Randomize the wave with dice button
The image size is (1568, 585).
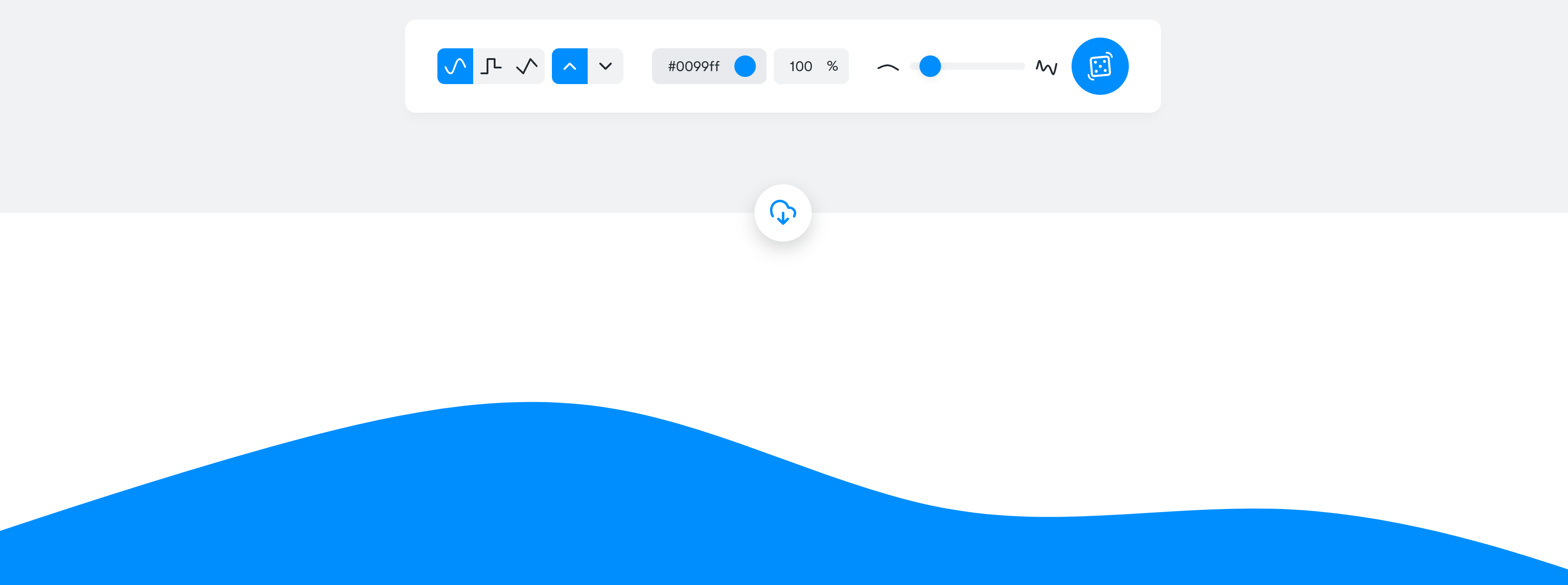point(1099,66)
